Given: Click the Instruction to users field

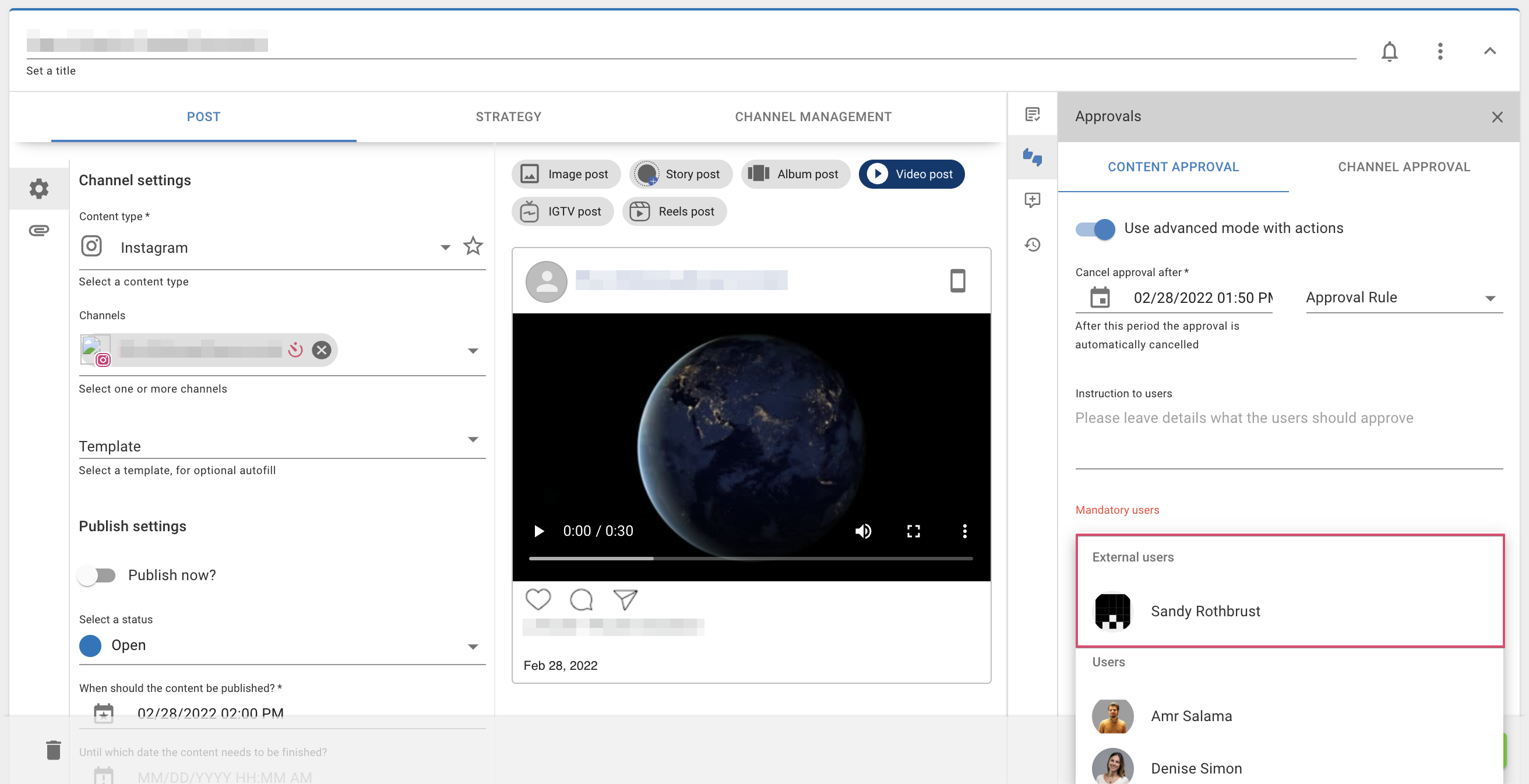Looking at the screenshot, I should 1289,438.
